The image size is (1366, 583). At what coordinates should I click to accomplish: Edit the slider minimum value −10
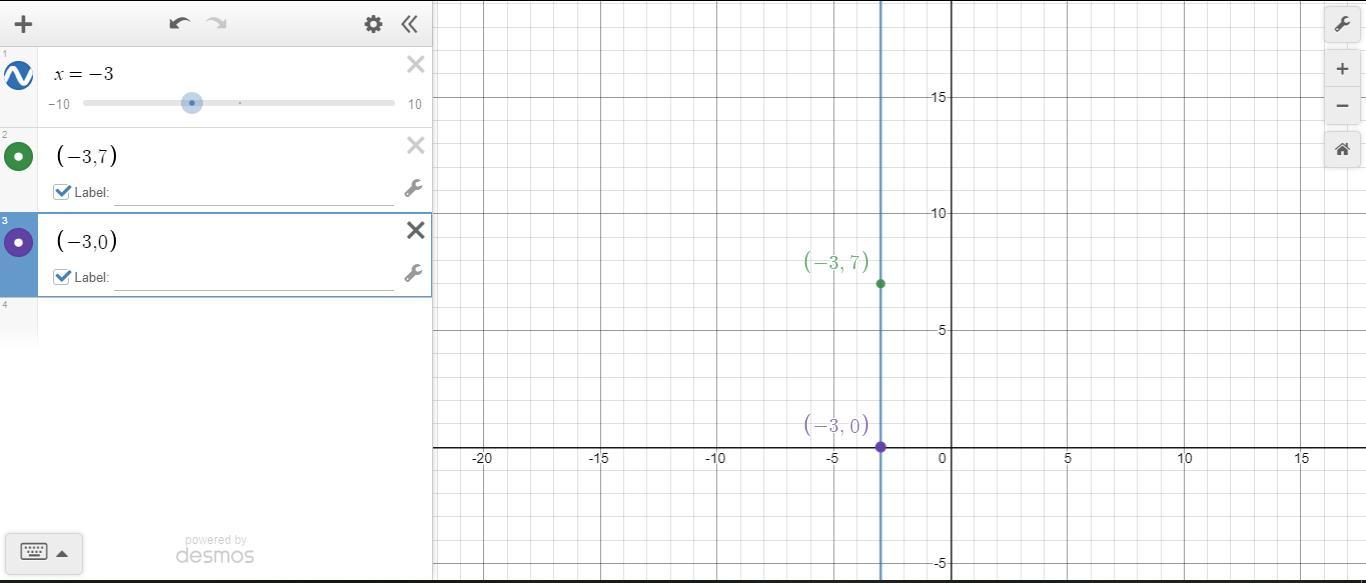[59, 104]
